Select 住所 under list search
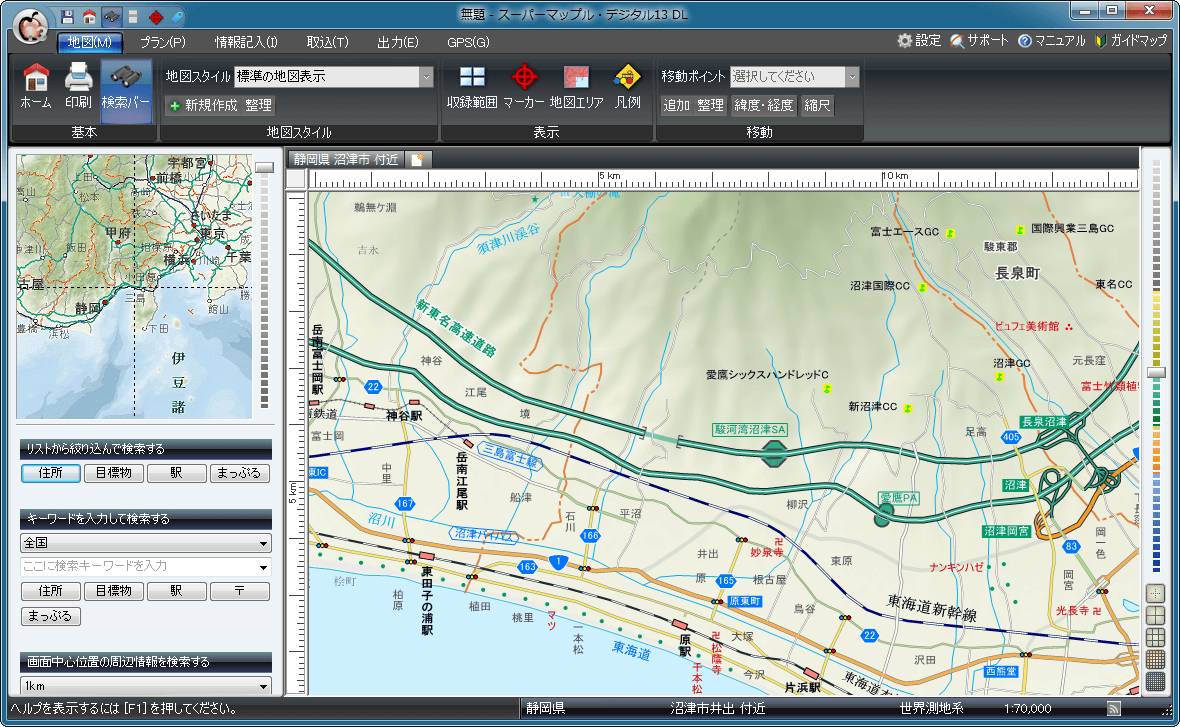The height and width of the screenshot is (727, 1180). tap(50, 473)
